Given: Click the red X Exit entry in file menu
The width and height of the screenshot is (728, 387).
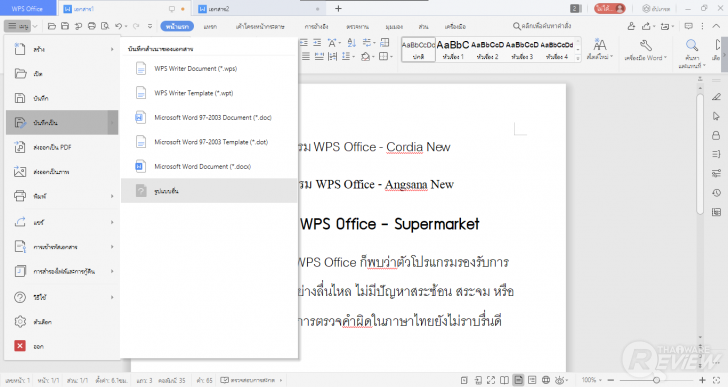Looking at the screenshot, I should 62,346.
